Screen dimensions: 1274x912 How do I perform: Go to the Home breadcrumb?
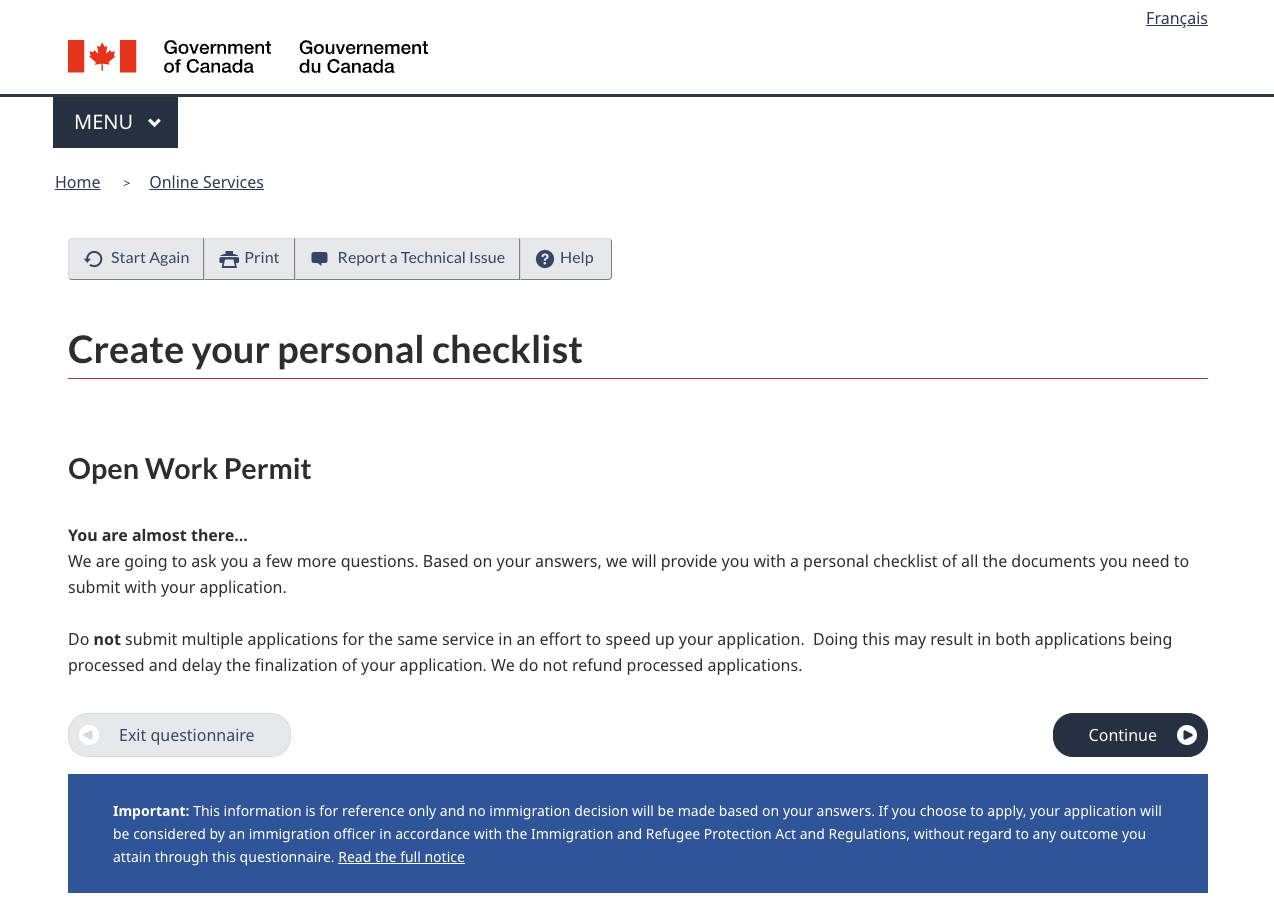[77, 182]
